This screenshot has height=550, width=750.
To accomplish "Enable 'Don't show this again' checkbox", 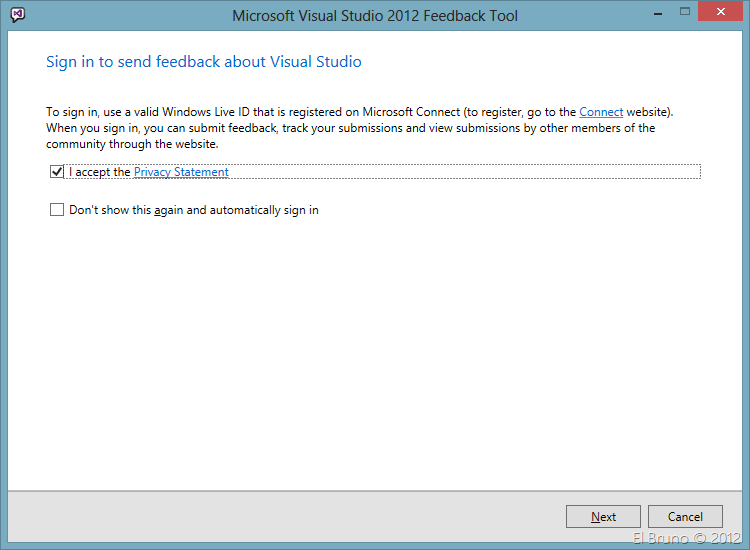I will click(x=57, y=210).
